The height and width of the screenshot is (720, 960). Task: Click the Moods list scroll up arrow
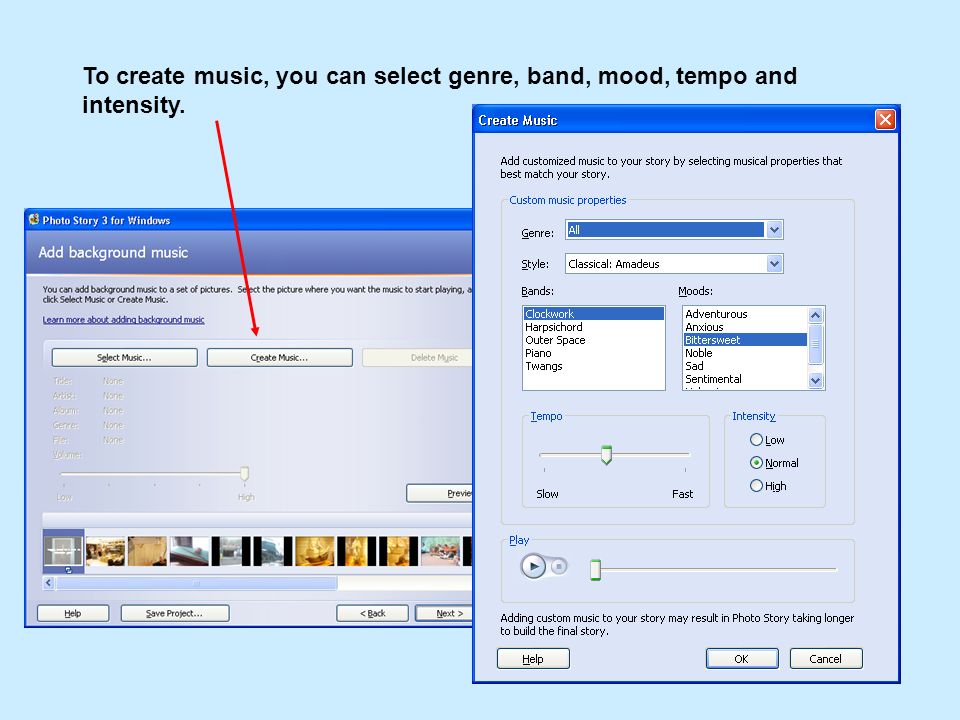coord(815,315)
